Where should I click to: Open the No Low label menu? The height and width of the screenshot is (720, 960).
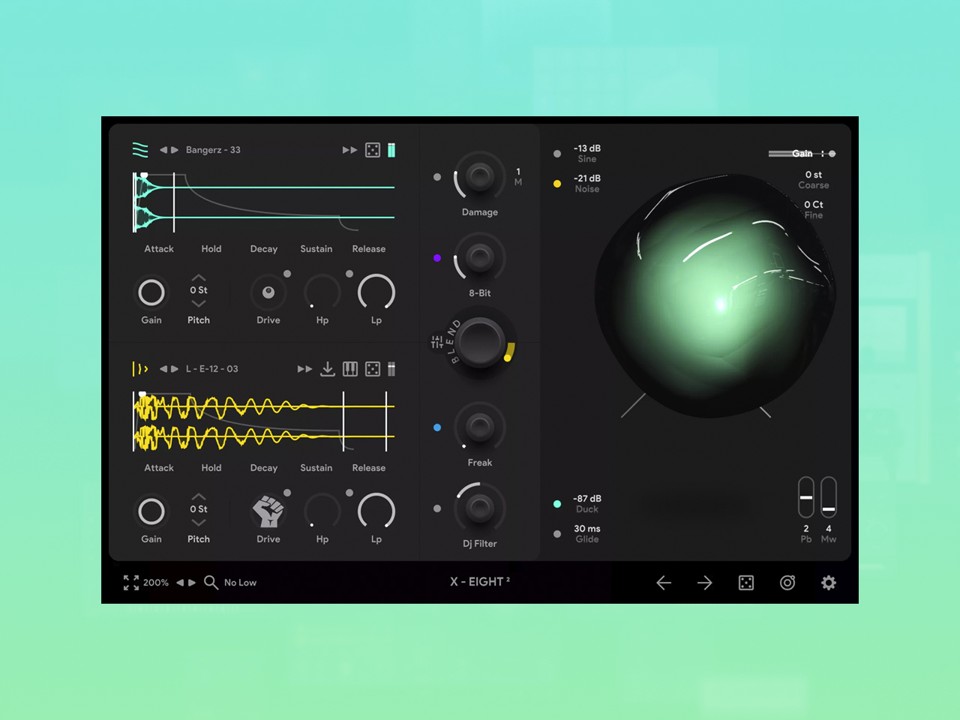click(x=240, y=582)
